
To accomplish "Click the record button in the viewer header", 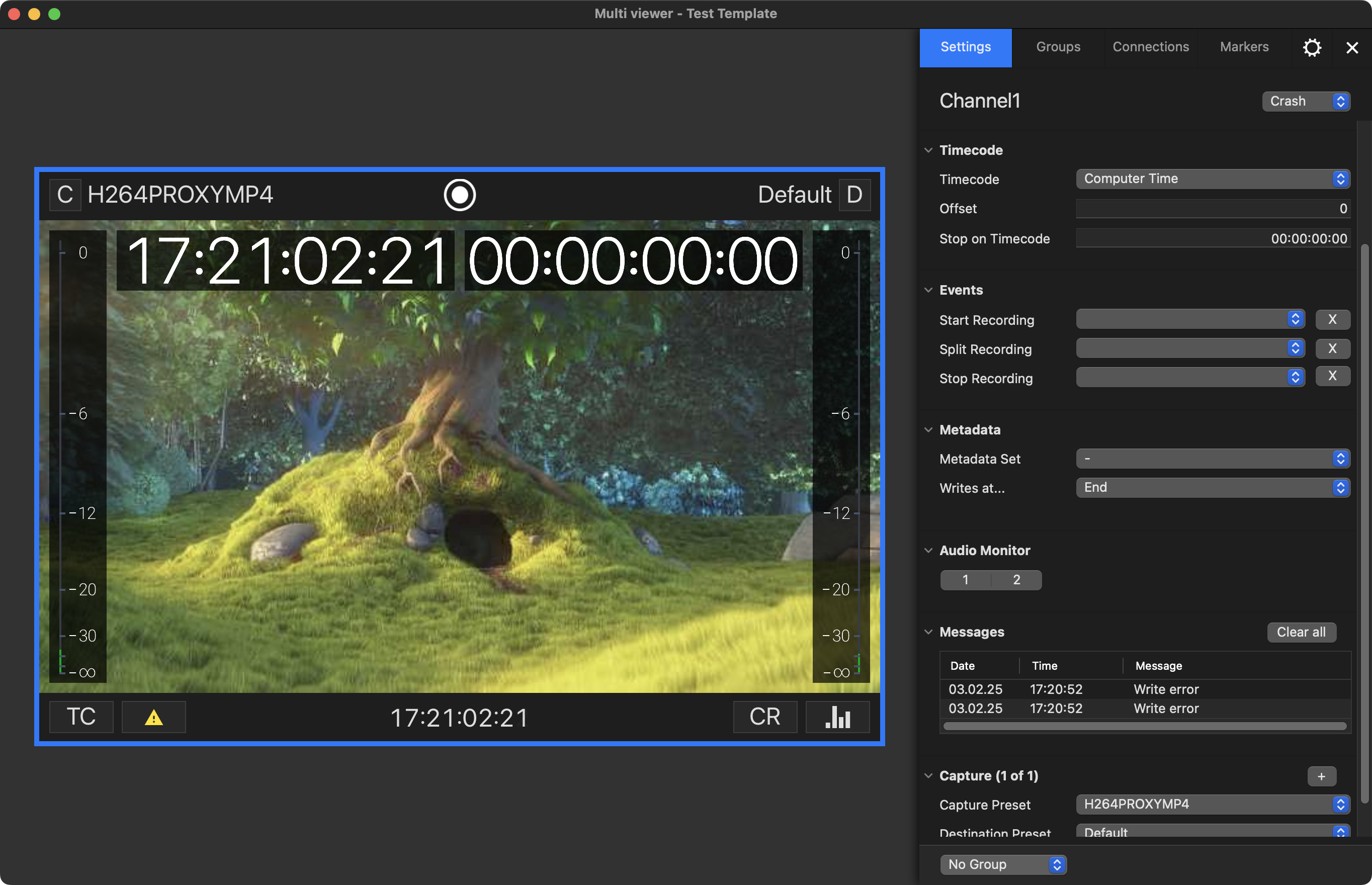I will [459, 195].
